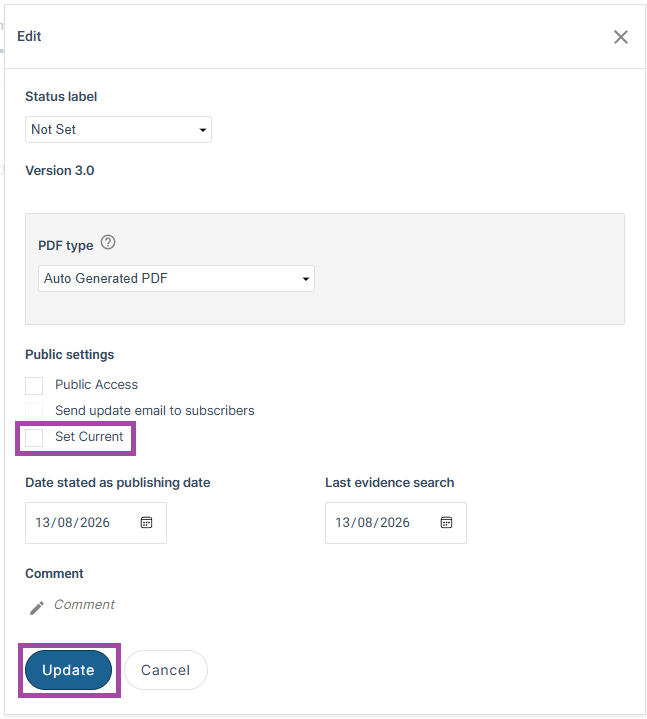Click the Update button
The image size is (647, 719).
tap(68, 669)
